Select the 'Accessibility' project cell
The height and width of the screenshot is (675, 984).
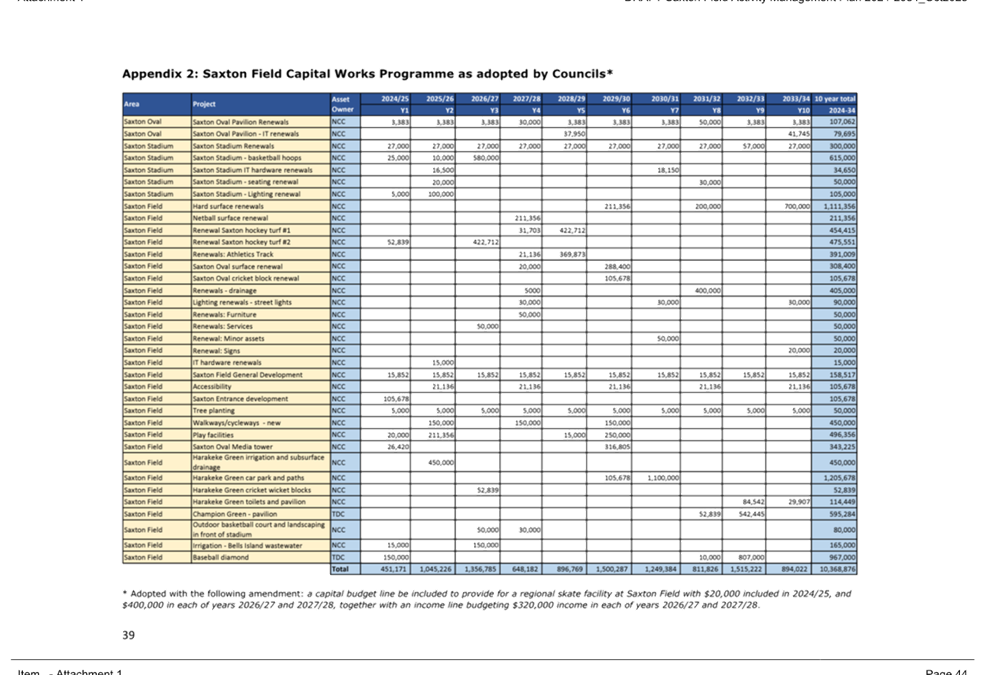[x=260, y=386]
